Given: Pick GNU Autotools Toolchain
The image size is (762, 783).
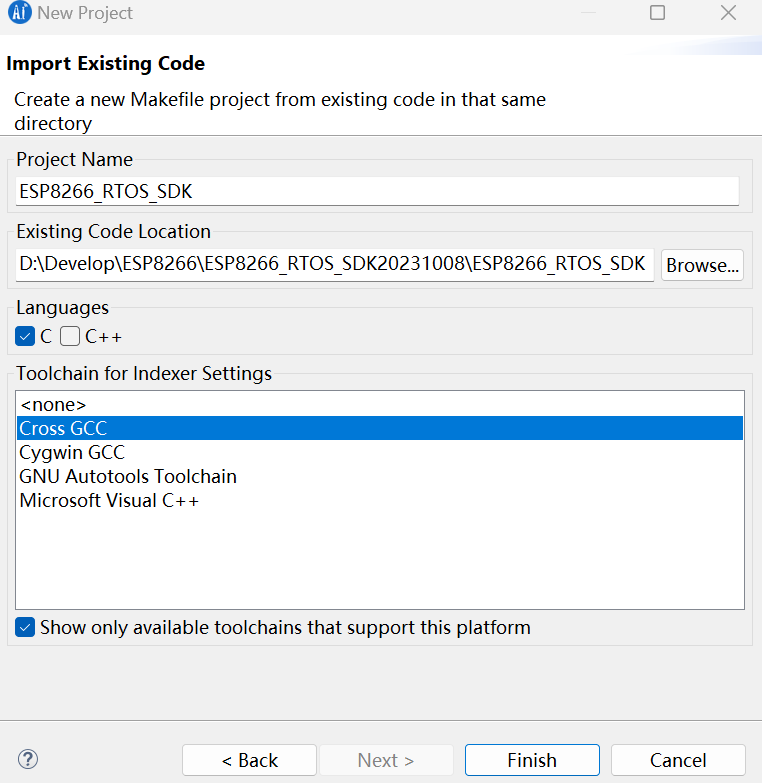Looking at the screenshot, I should 380,476.
